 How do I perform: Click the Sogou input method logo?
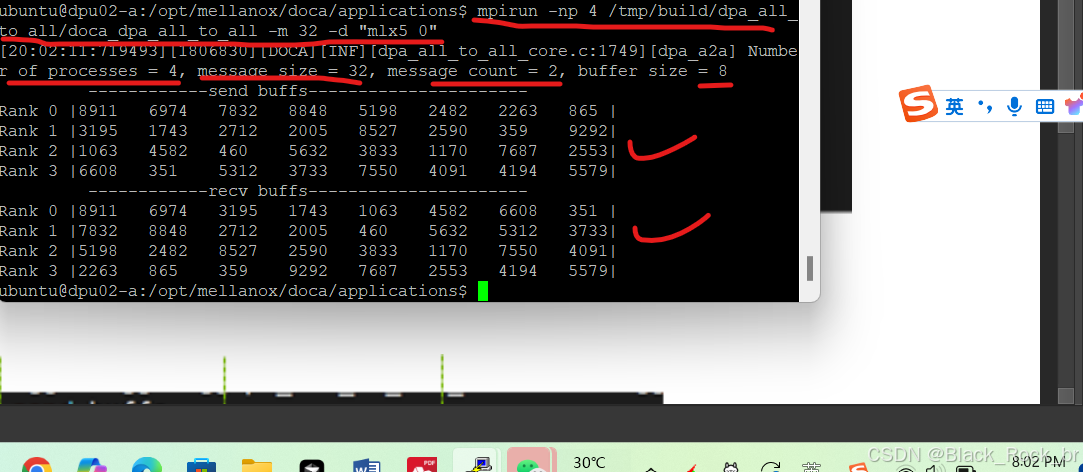[x=918, y=104]
